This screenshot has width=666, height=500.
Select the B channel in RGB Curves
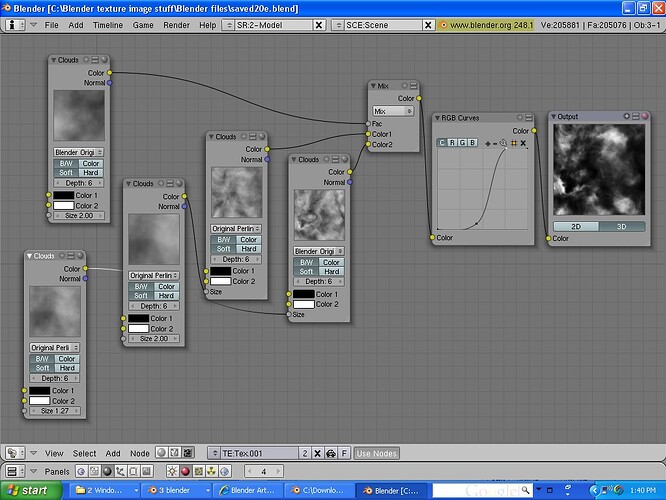point(473,143)
